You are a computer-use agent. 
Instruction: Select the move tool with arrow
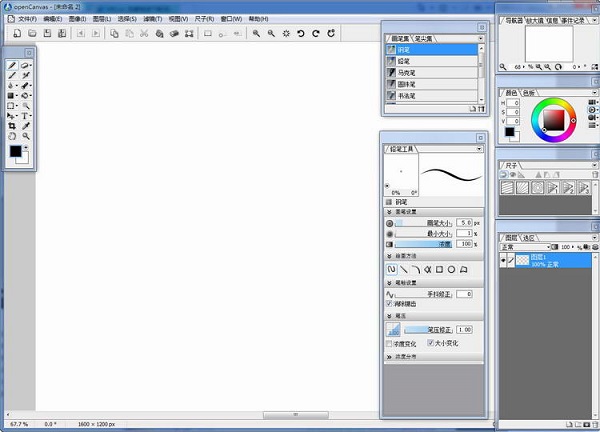[11, 116]
